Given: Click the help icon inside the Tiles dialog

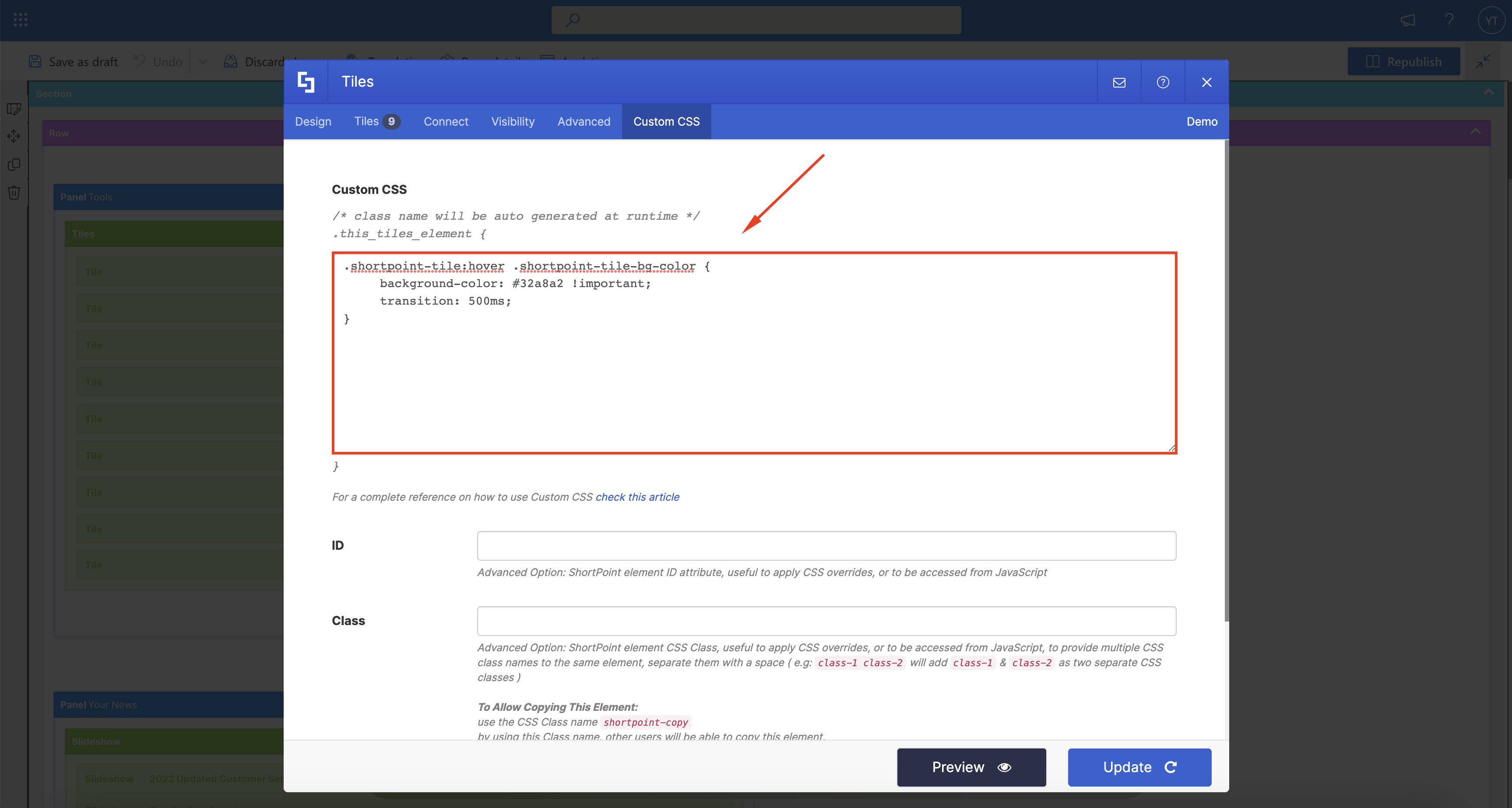Looking at the screenshot, I should point(1163,81).
